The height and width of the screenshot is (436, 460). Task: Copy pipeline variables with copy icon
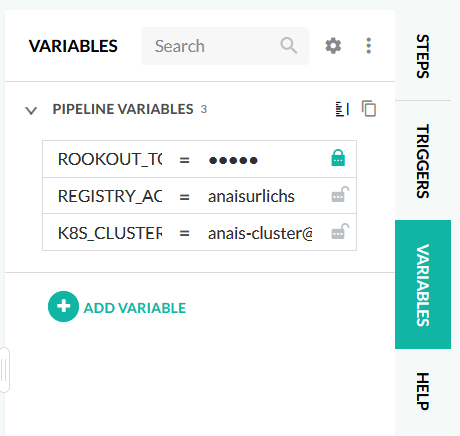coord(369,109)
